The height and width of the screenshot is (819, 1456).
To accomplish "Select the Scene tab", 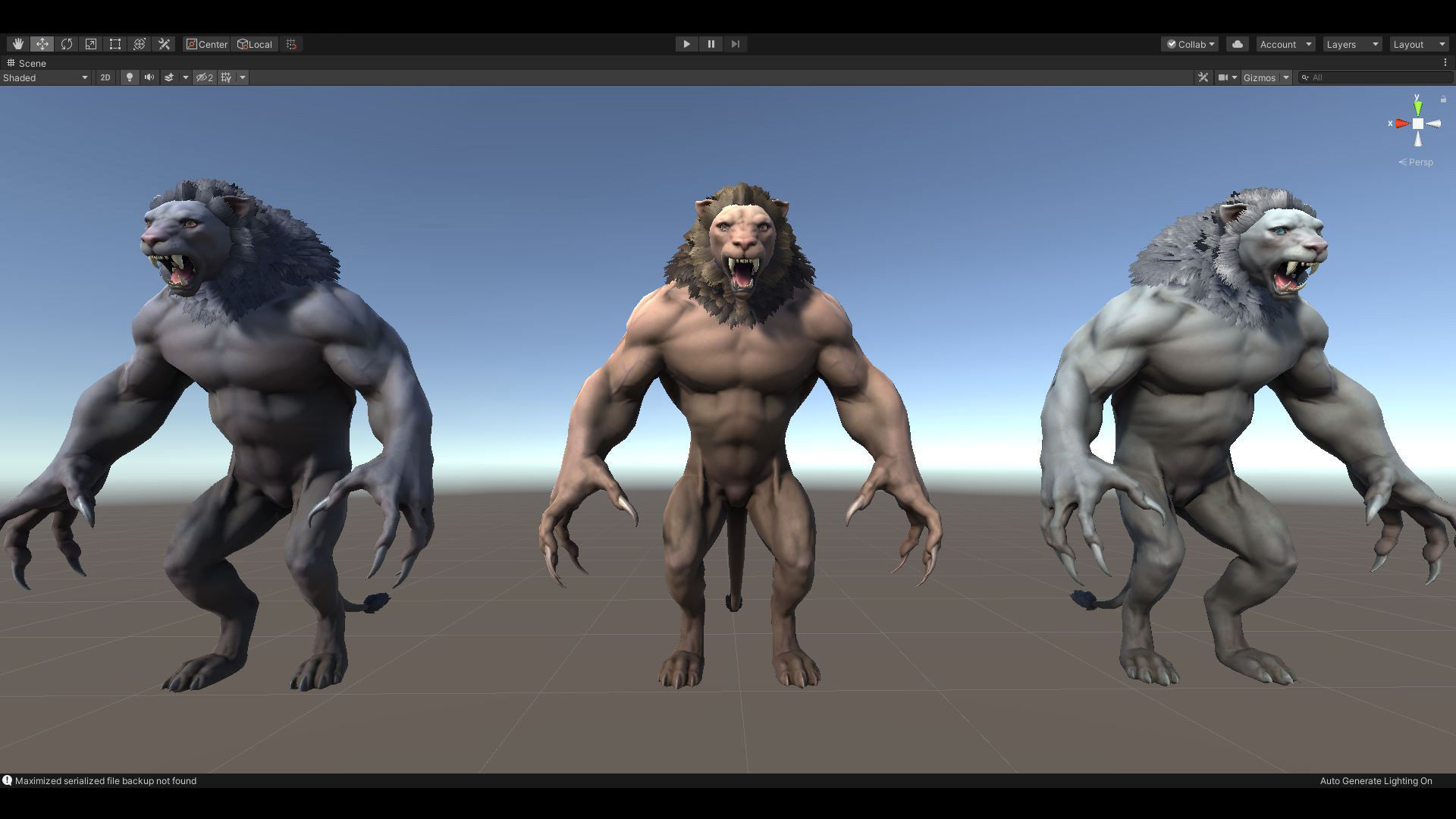I will (x=27, y=63).
